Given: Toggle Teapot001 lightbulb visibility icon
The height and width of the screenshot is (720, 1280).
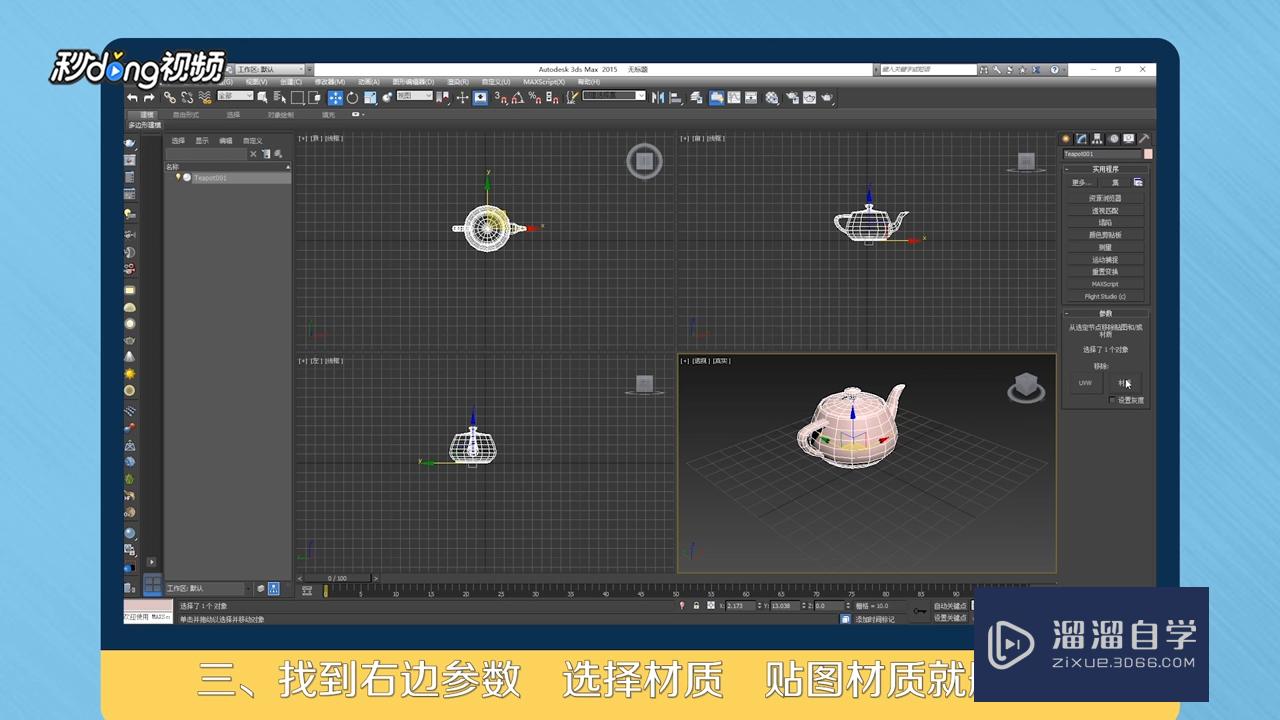Looking at the screenshot, I should pyautogui.click(x=178, y=177).
